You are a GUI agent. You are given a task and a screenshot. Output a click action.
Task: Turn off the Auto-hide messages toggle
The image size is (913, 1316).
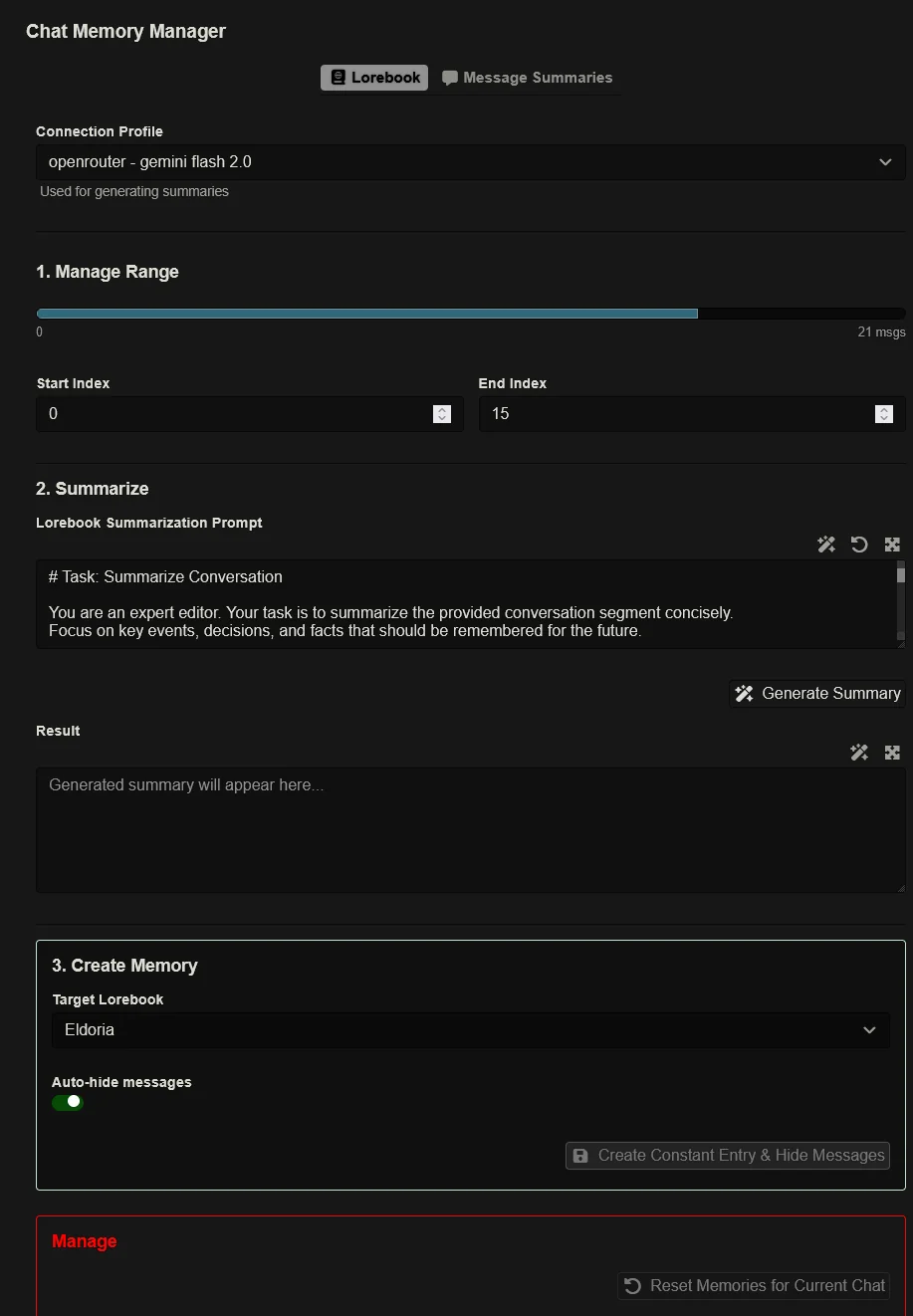(68, 1102)
